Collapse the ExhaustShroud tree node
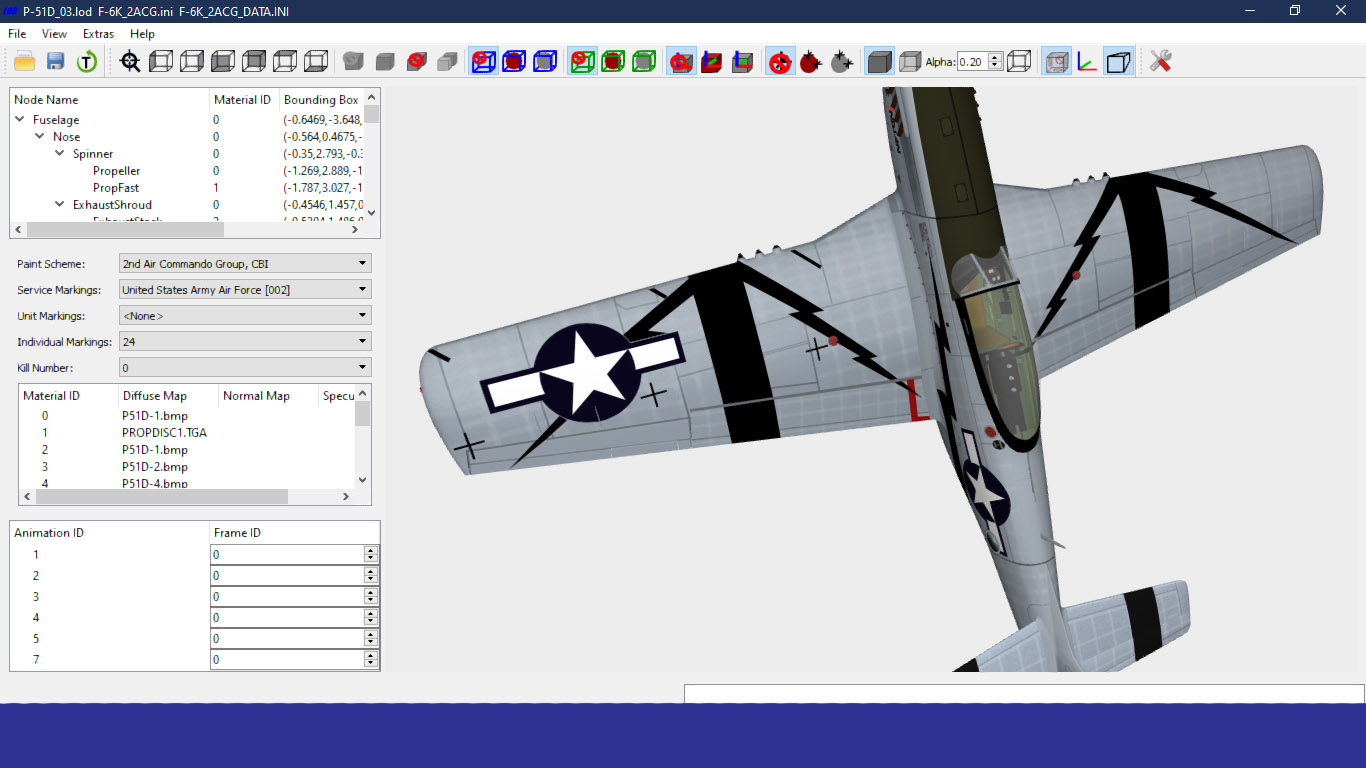 (60, 205)
